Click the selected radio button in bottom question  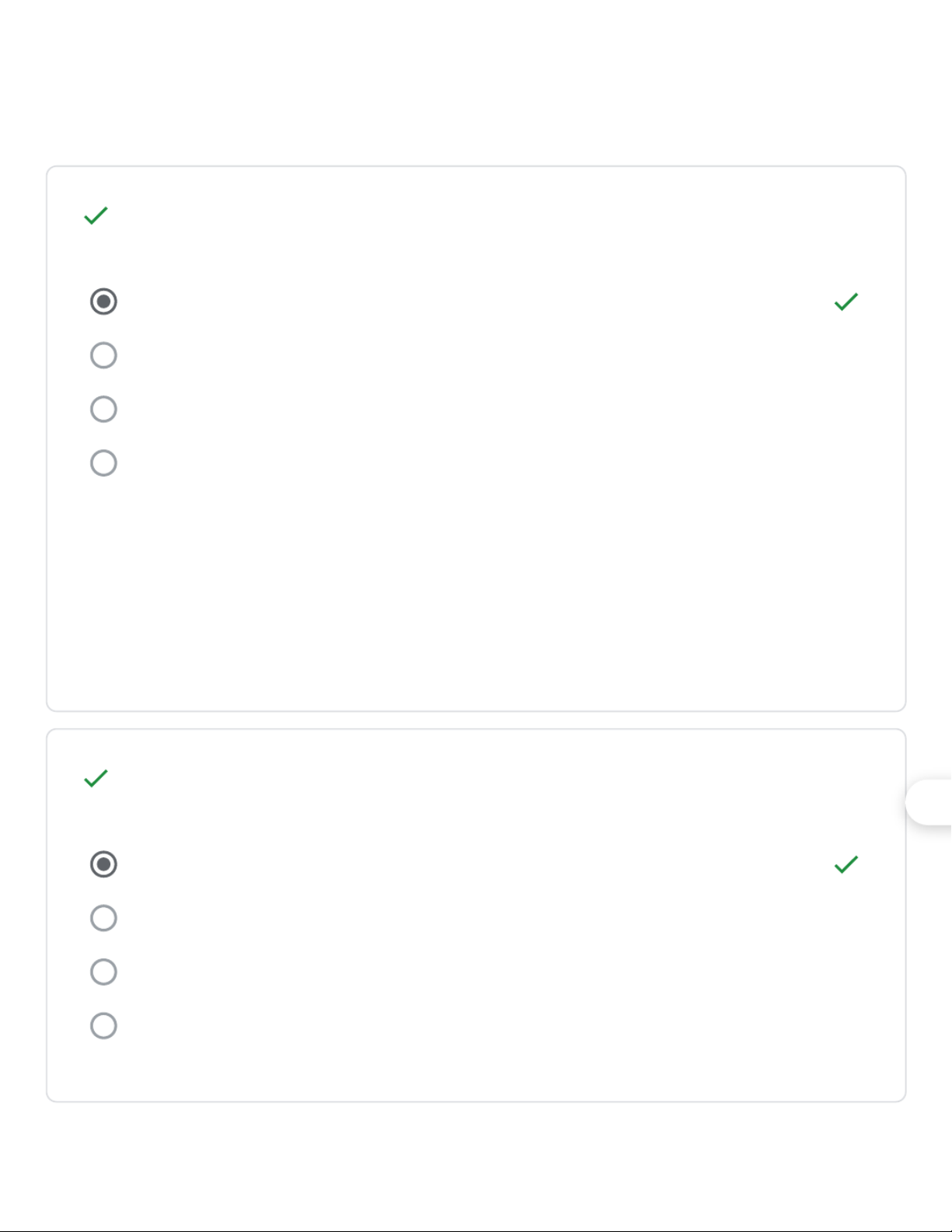(x=103, y=864)
